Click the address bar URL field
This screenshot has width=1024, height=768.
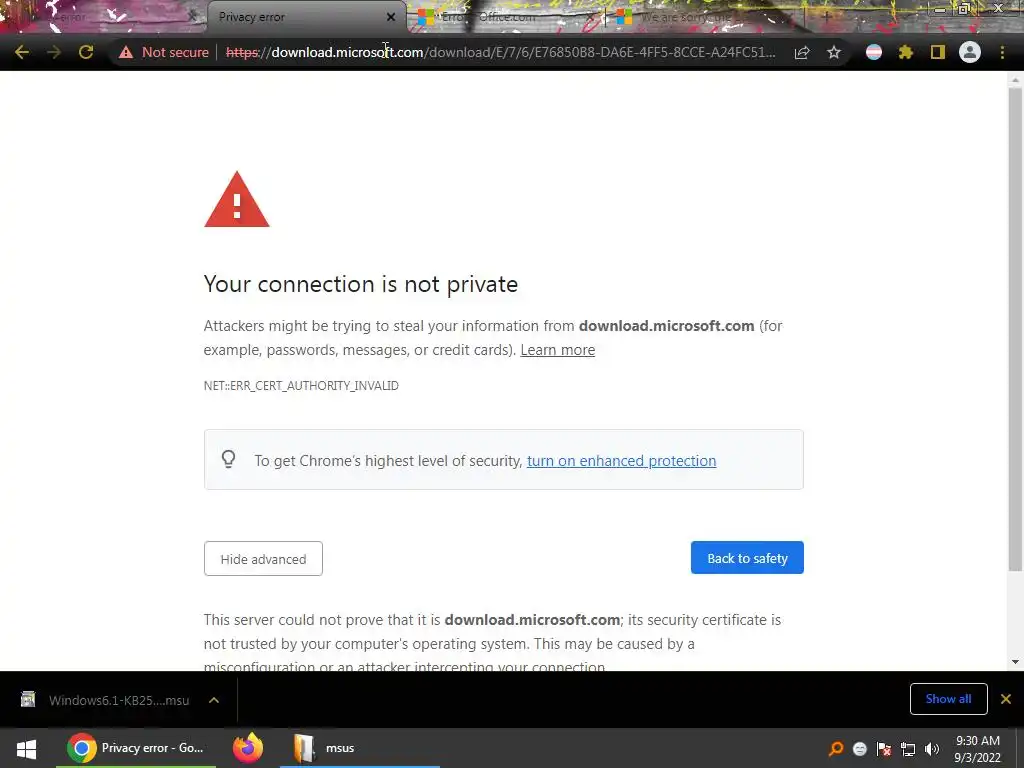(500, 52)
